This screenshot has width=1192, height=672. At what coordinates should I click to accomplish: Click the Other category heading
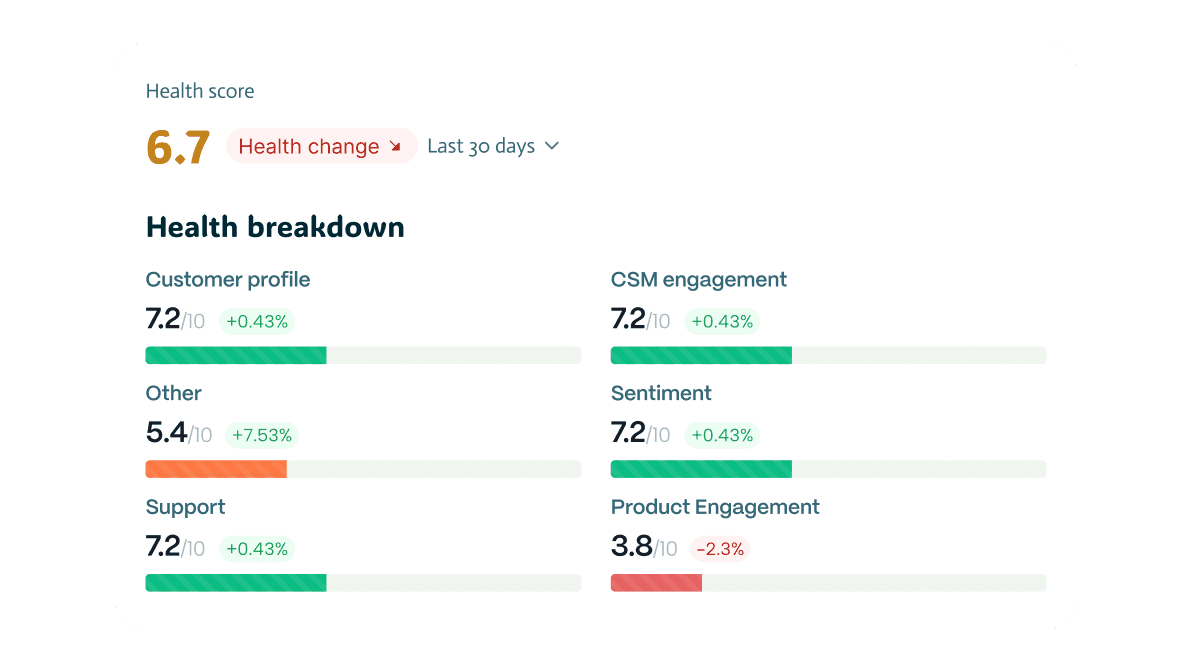[174, 393]
